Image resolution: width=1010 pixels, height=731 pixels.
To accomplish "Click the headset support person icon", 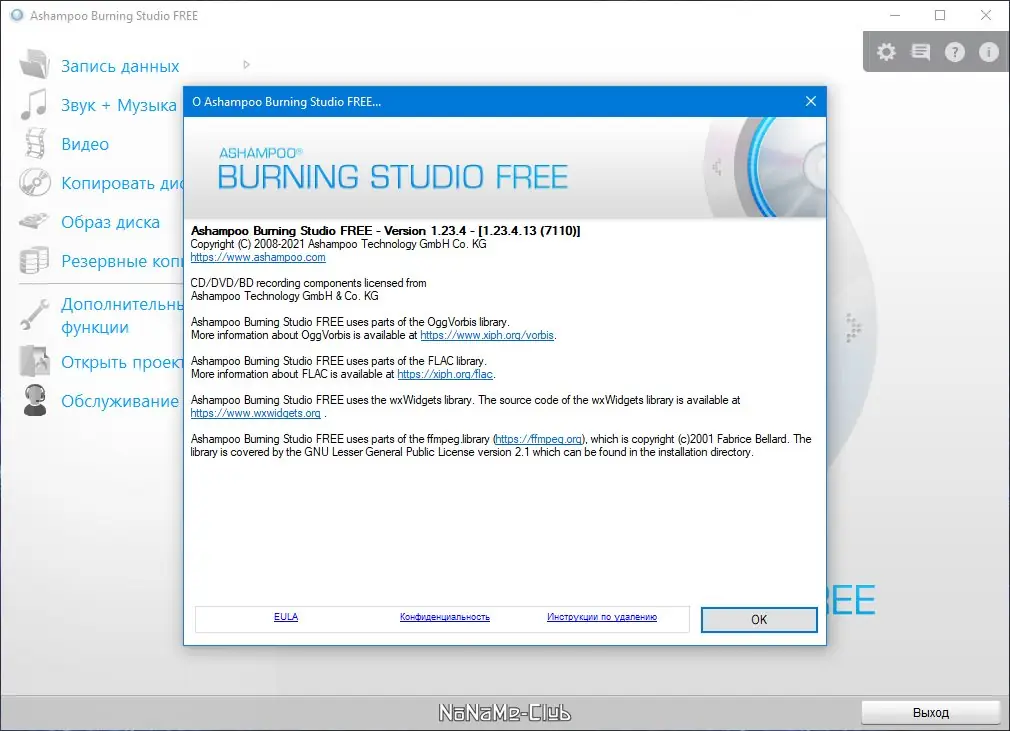I will 35,400.
